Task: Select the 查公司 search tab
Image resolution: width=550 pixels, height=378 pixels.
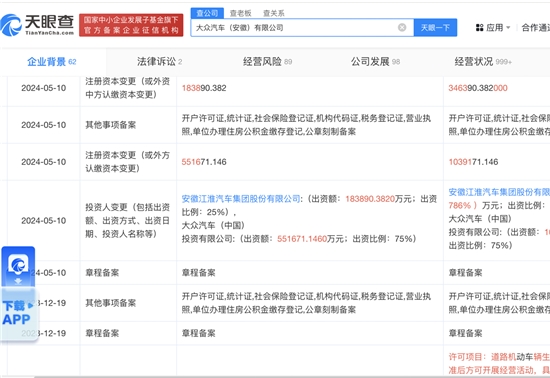Action: (x=207, y=13)
